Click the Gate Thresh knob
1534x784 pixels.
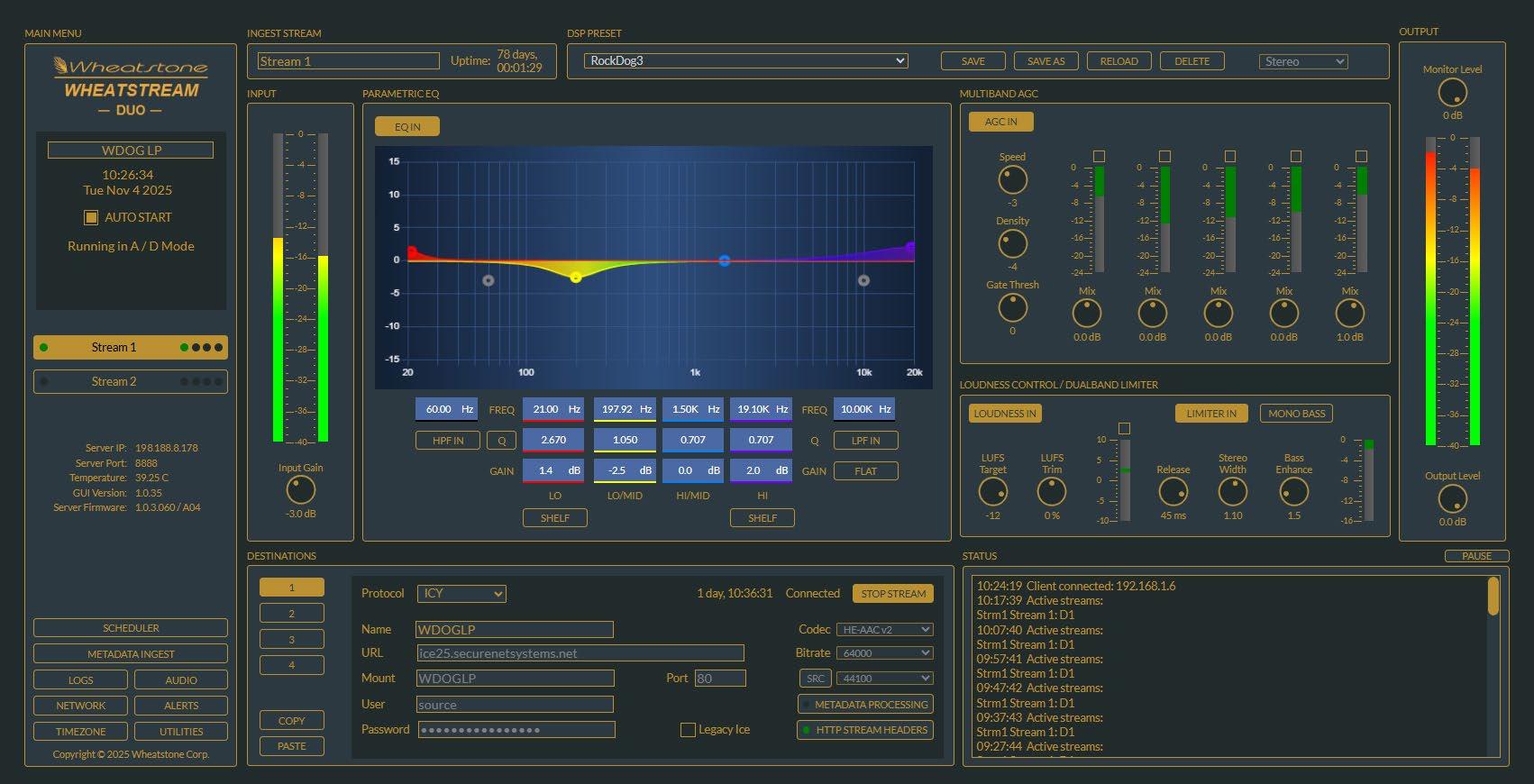(1012, 308)
